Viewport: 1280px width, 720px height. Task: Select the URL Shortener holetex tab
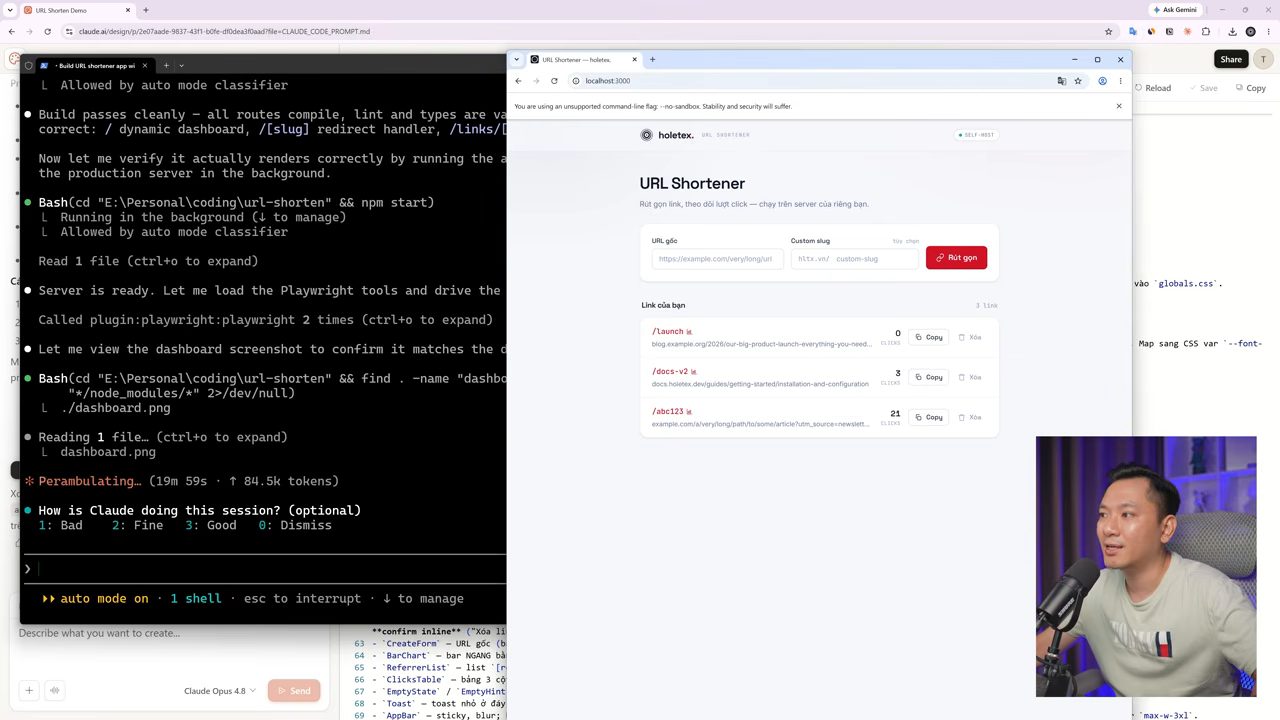tap(585, 60)
